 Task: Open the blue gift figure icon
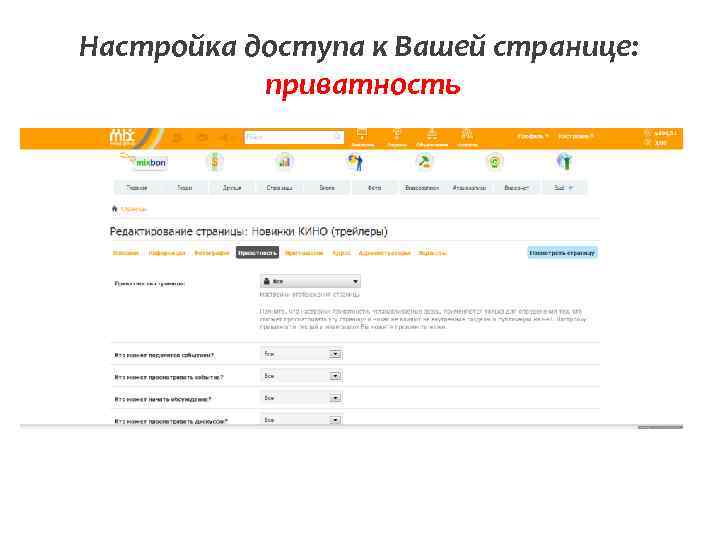pos(564,162)
